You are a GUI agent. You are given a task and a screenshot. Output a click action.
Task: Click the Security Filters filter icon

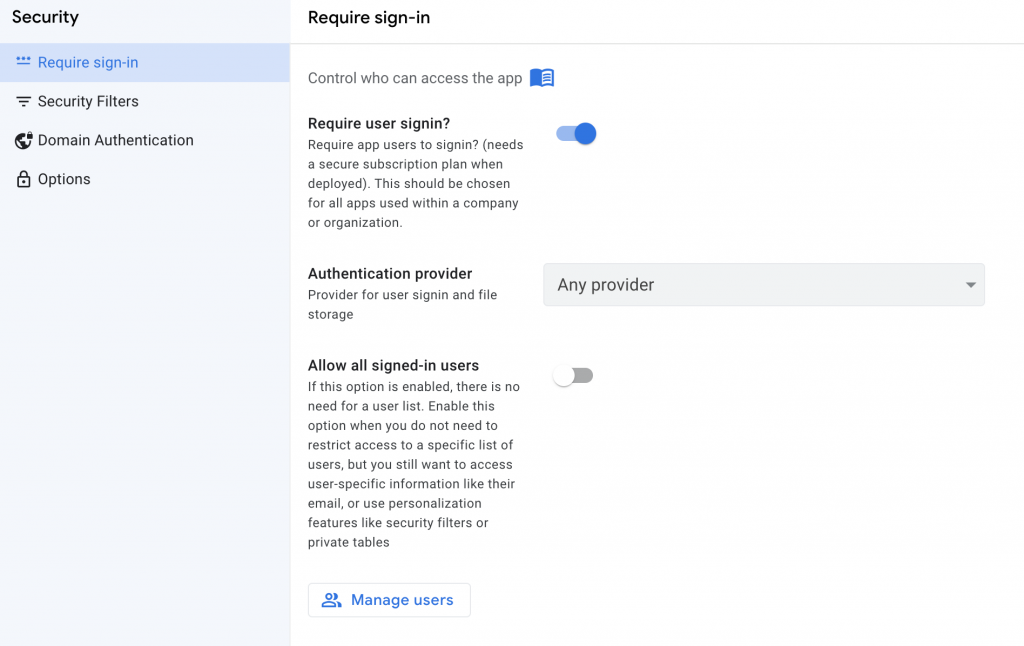click(x=23, y=101)
